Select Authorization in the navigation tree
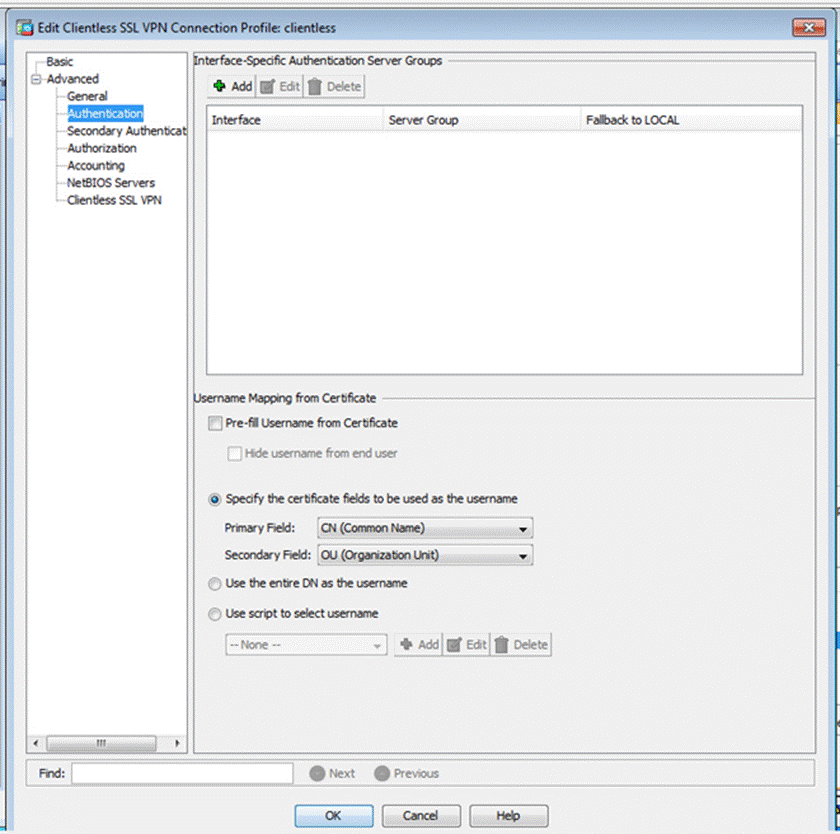Viewport: 840px width, 834px height. click(x=102, y=148)
